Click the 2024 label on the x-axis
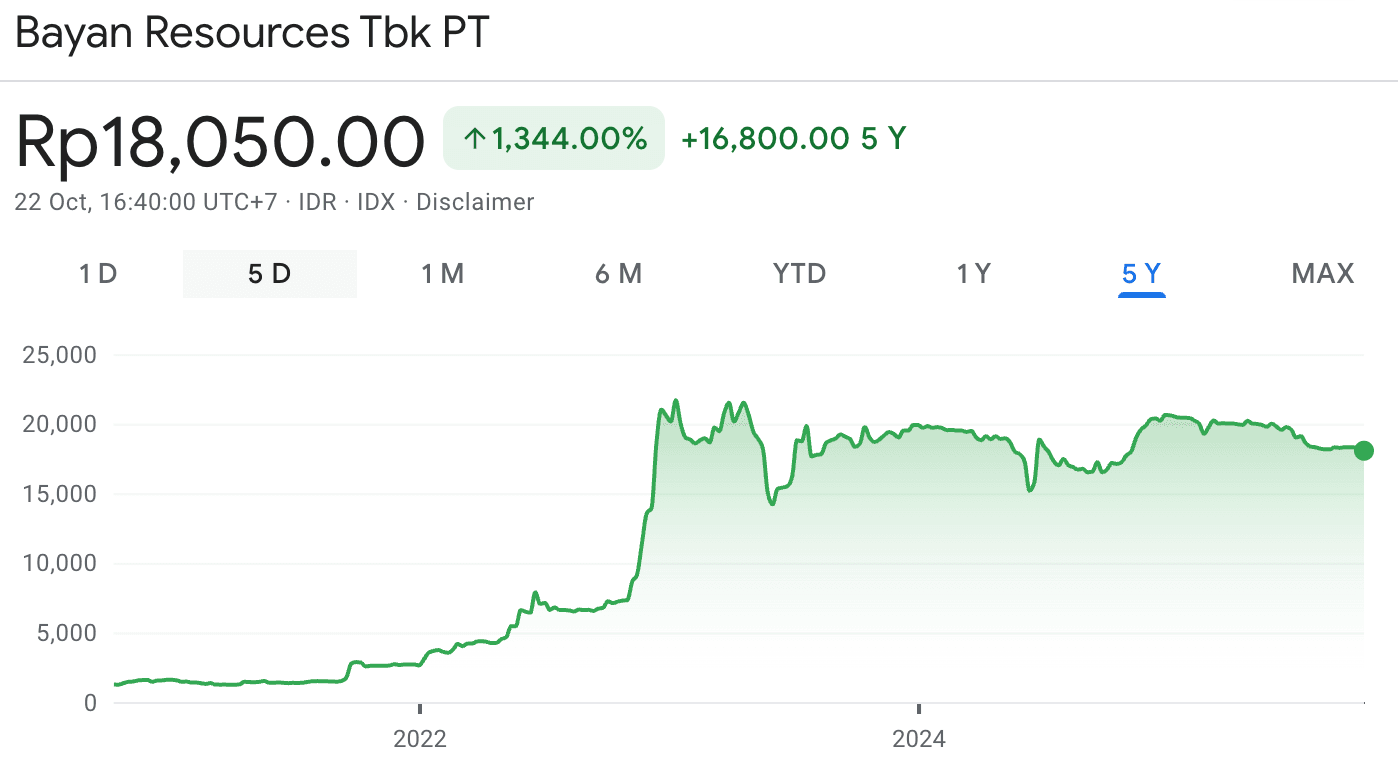1398x766 pixels. pyautogui.click(x=918, y=740)
